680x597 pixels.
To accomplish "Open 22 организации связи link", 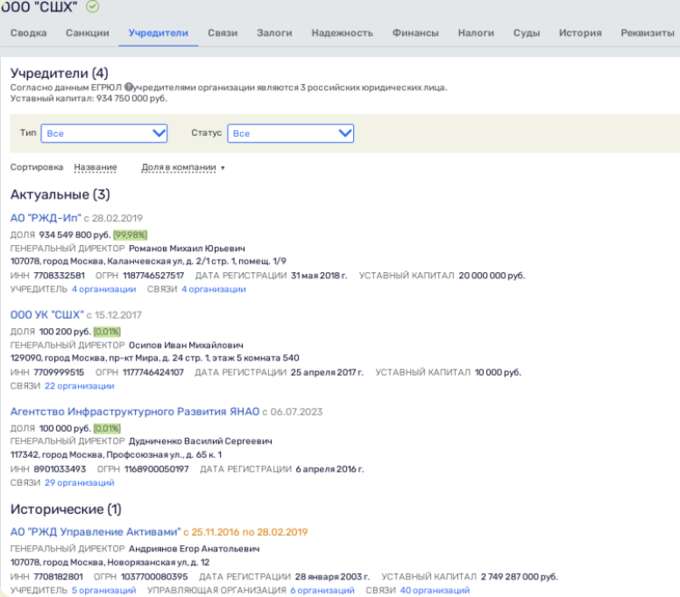I will (79, 386).
